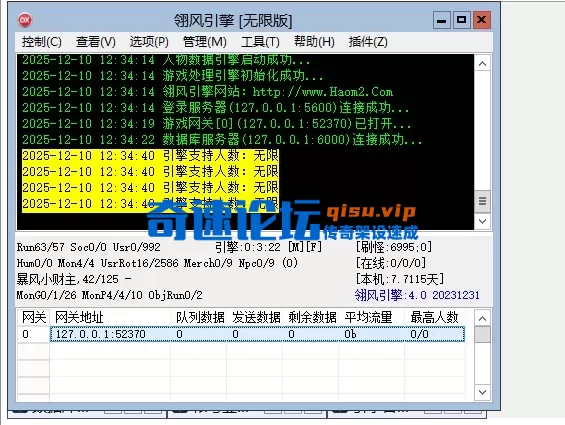Open the 帮助(H) menu
This screenshot has height=425, width=565.
click(314, 42)
